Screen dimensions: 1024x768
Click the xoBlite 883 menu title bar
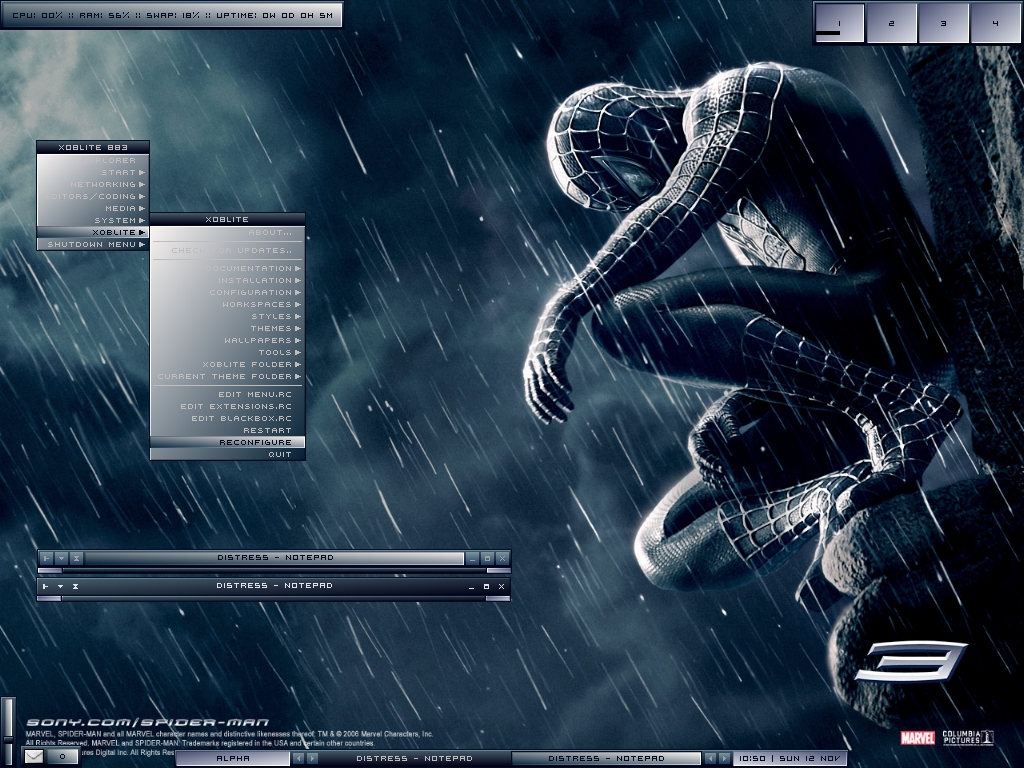pyautogui.click(x=93, y=148)
